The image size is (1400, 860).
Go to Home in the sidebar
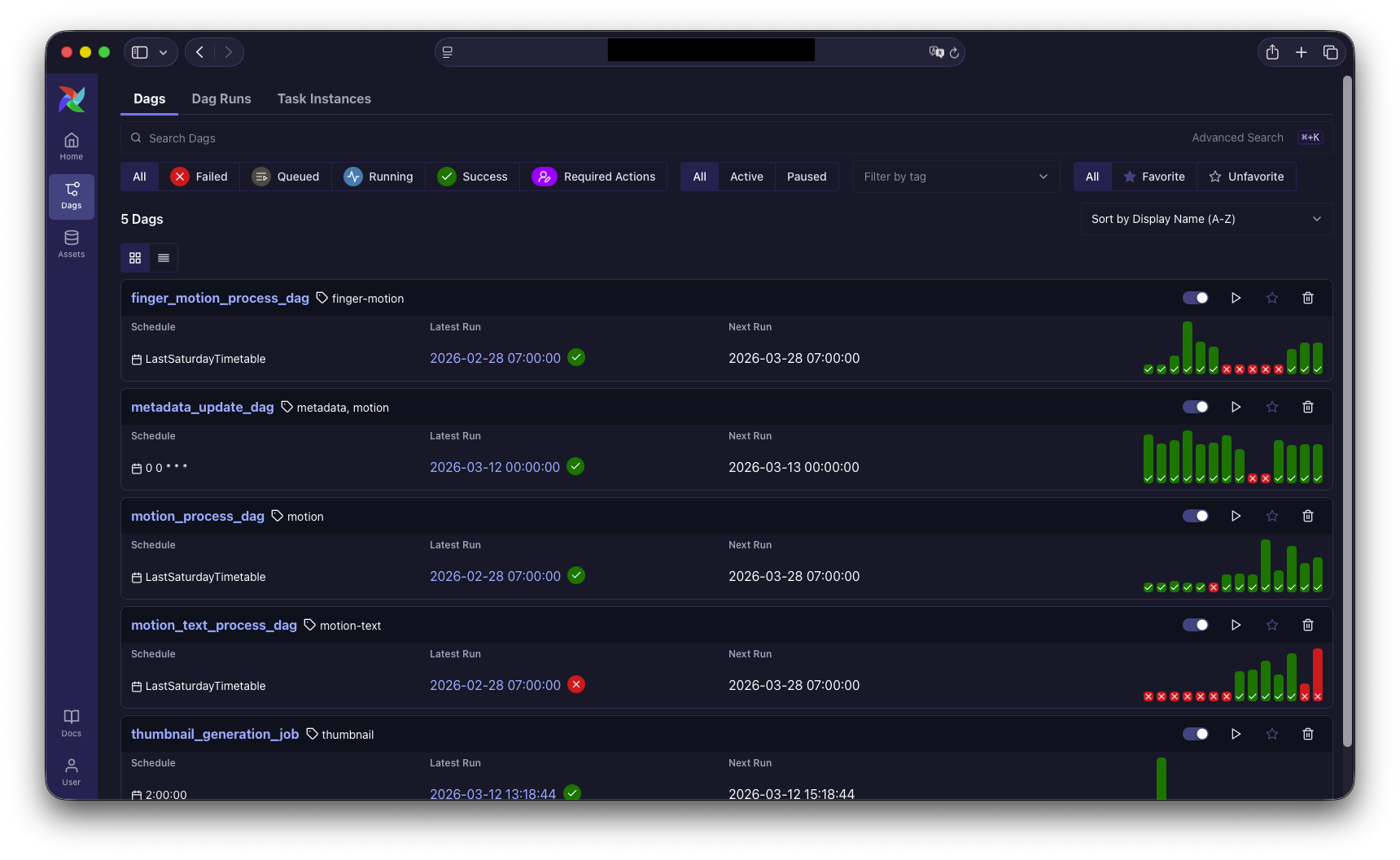click(72, 146)
